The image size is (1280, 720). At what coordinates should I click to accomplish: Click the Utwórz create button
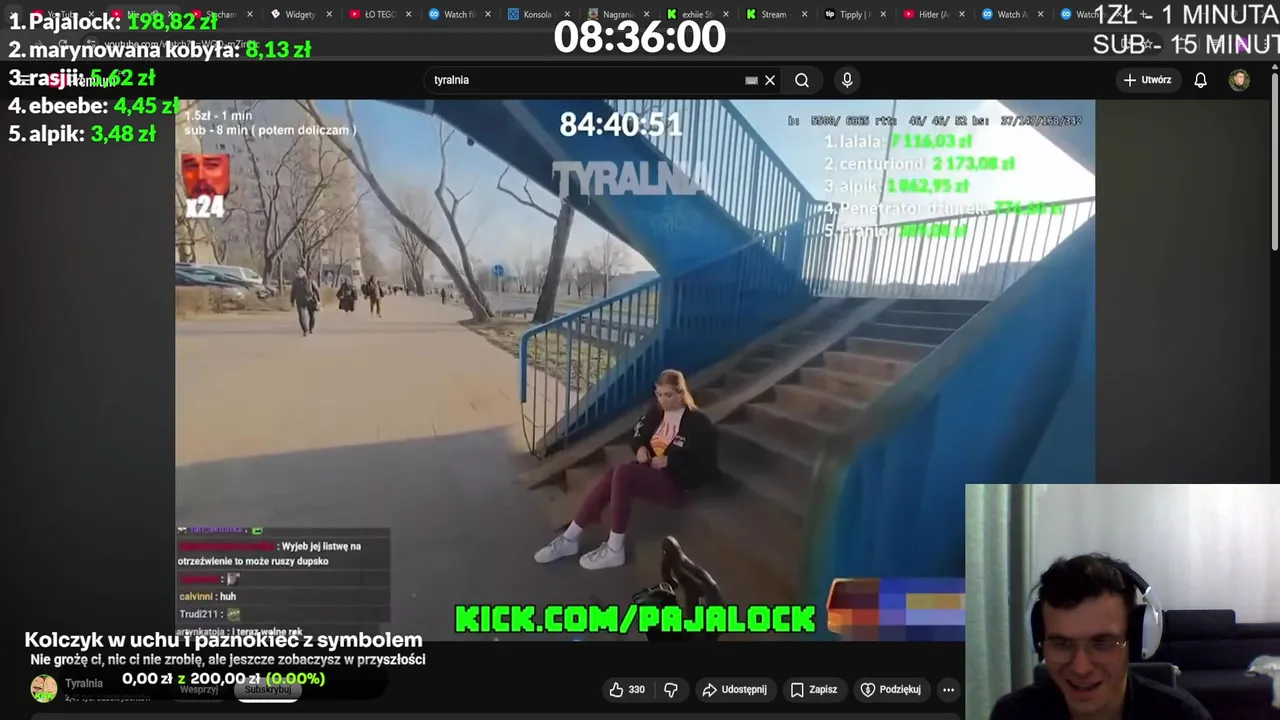1147,80
